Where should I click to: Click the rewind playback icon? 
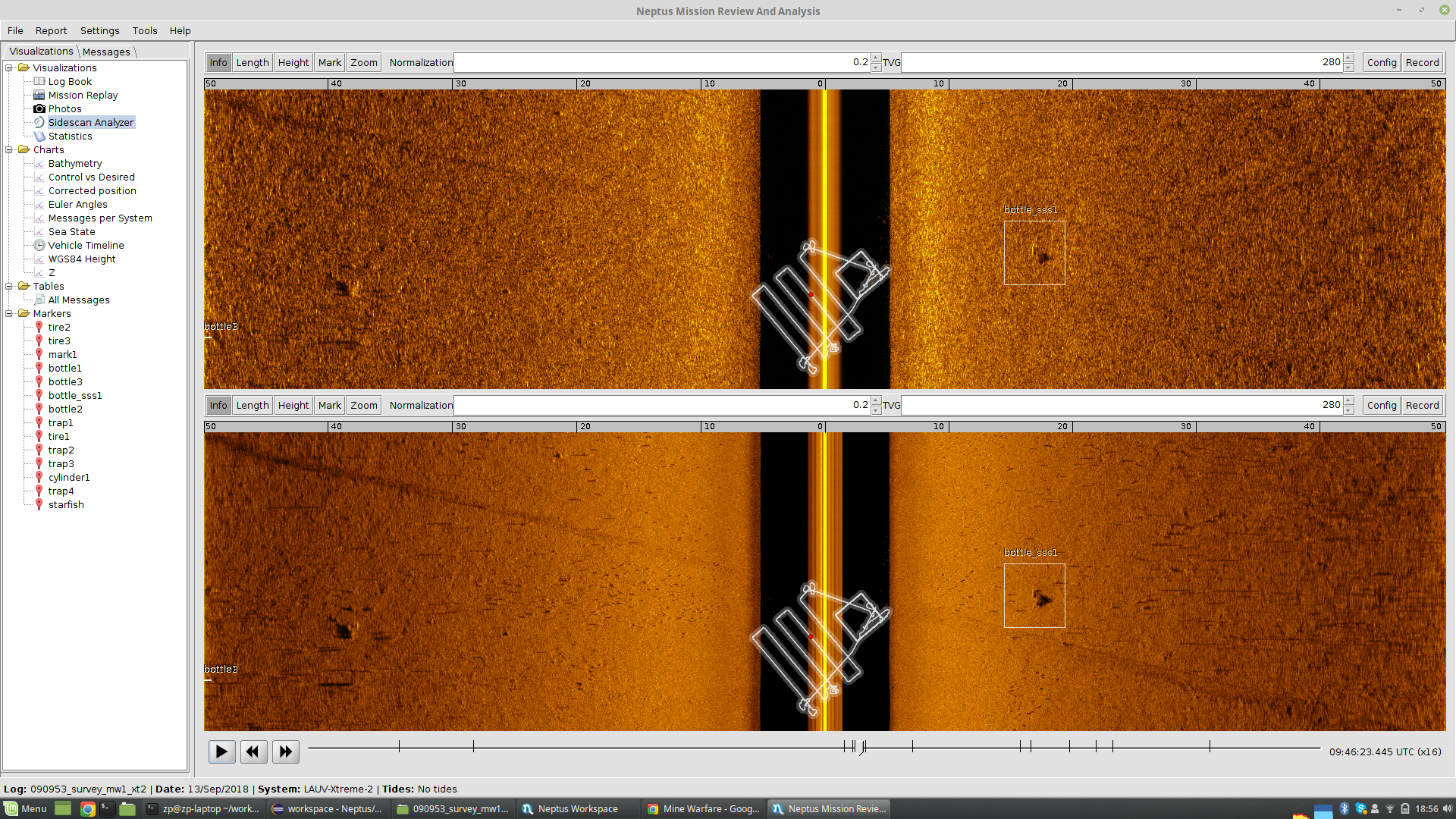coord(253,752)
